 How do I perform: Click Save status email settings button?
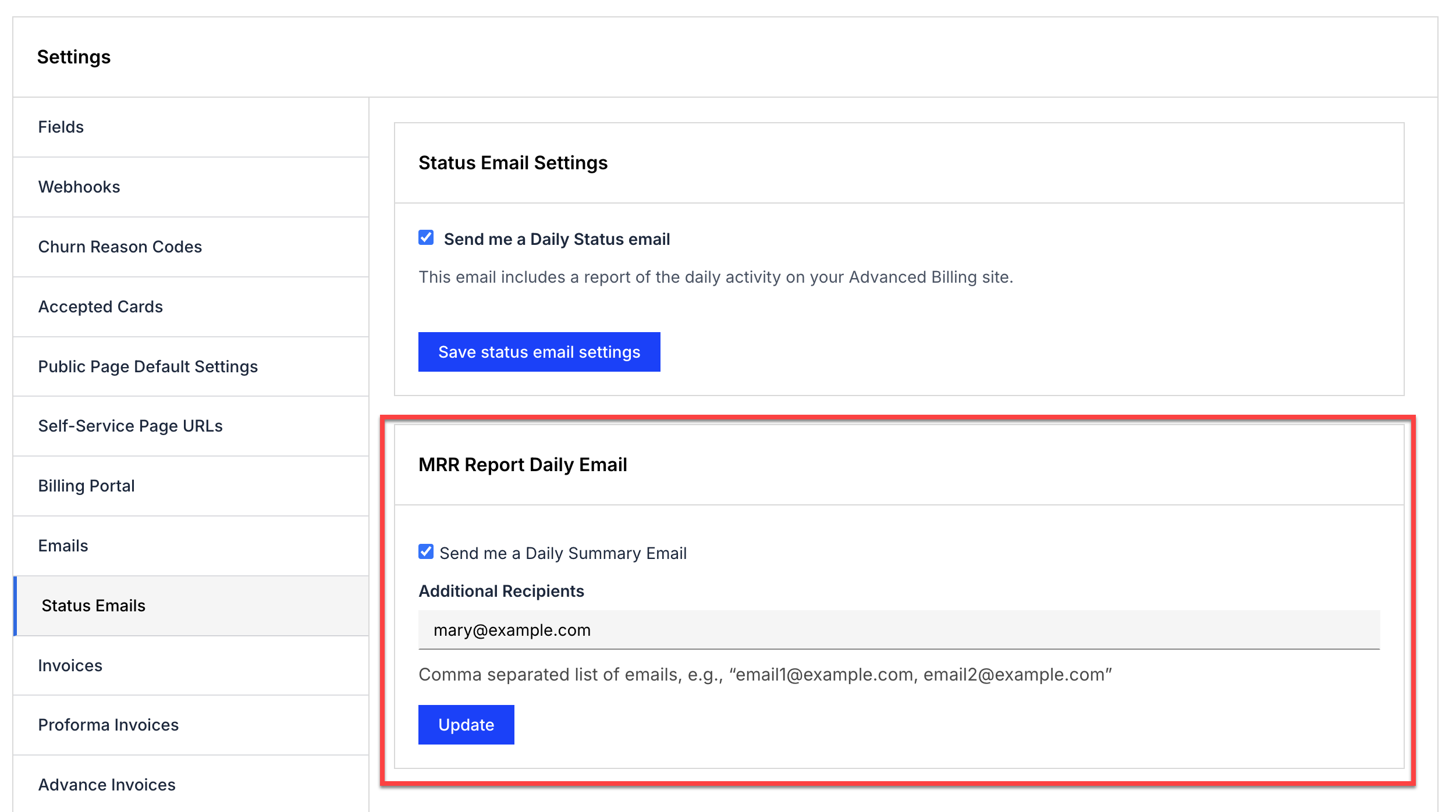click(x=539, y=352)
